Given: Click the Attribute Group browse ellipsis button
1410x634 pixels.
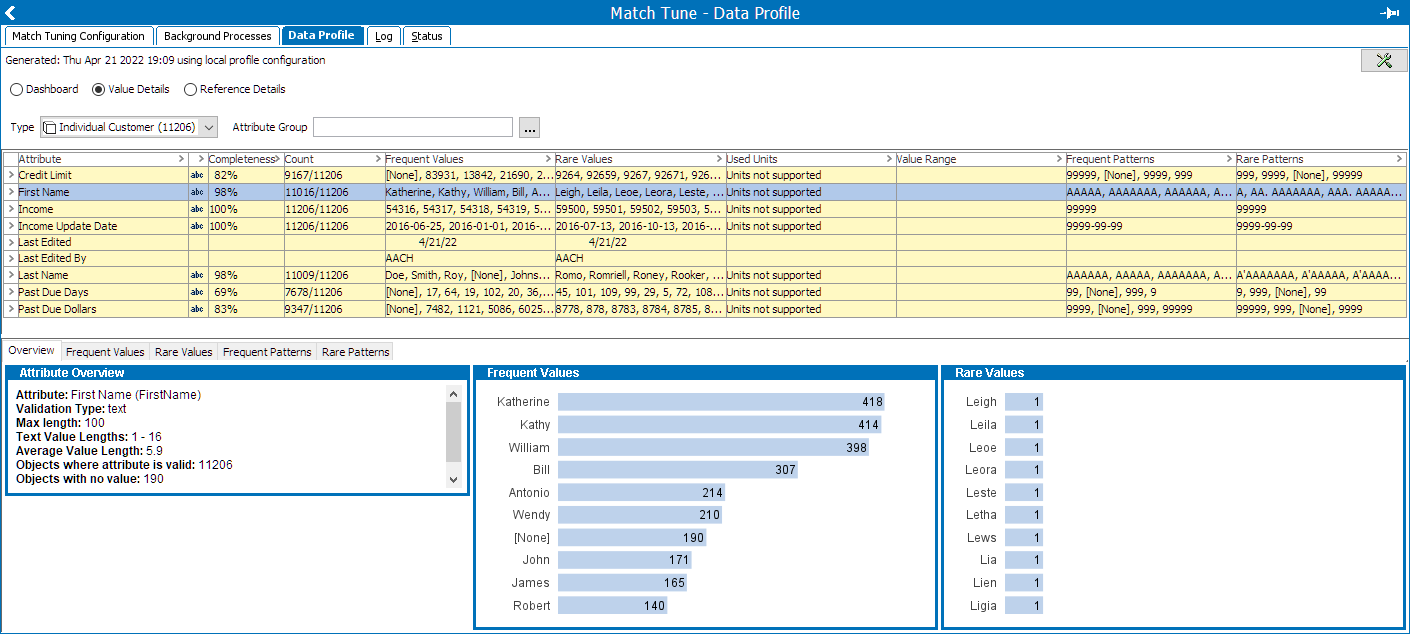Looking at the screenshot, I should [x=530, y=127].
